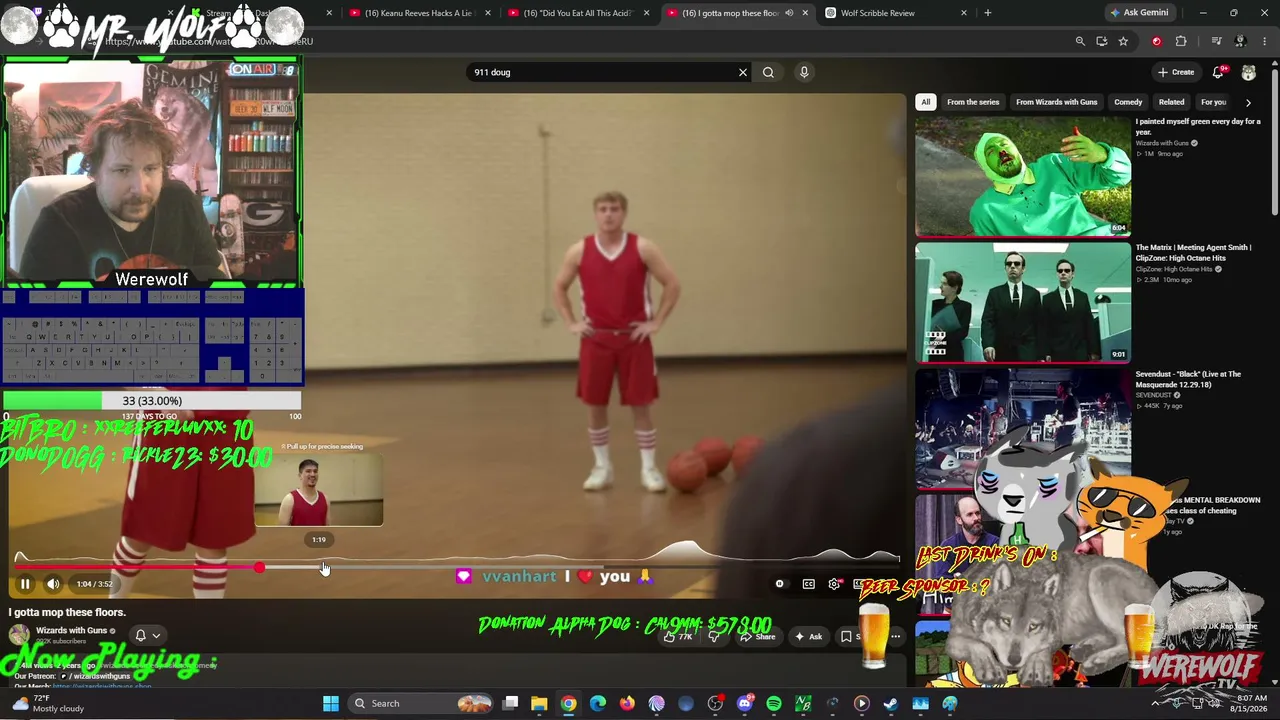Open the weather widget showing 72°F

pyautogui.click(x=48, y=703)
